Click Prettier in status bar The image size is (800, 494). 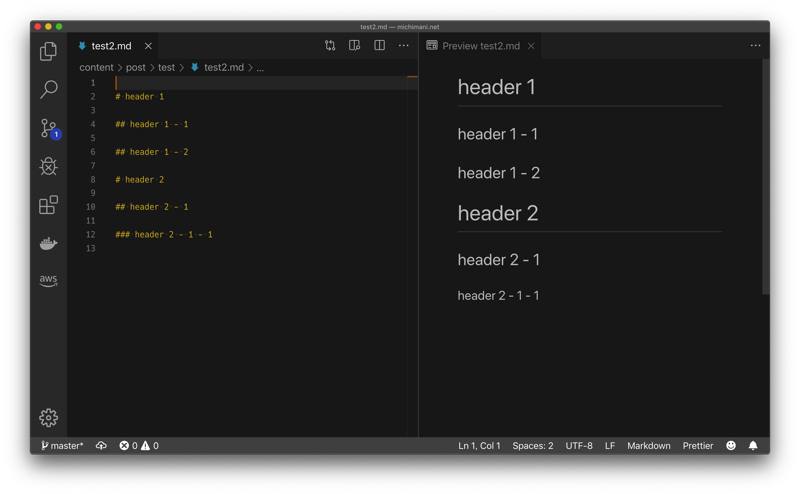[x=698, y=446]
